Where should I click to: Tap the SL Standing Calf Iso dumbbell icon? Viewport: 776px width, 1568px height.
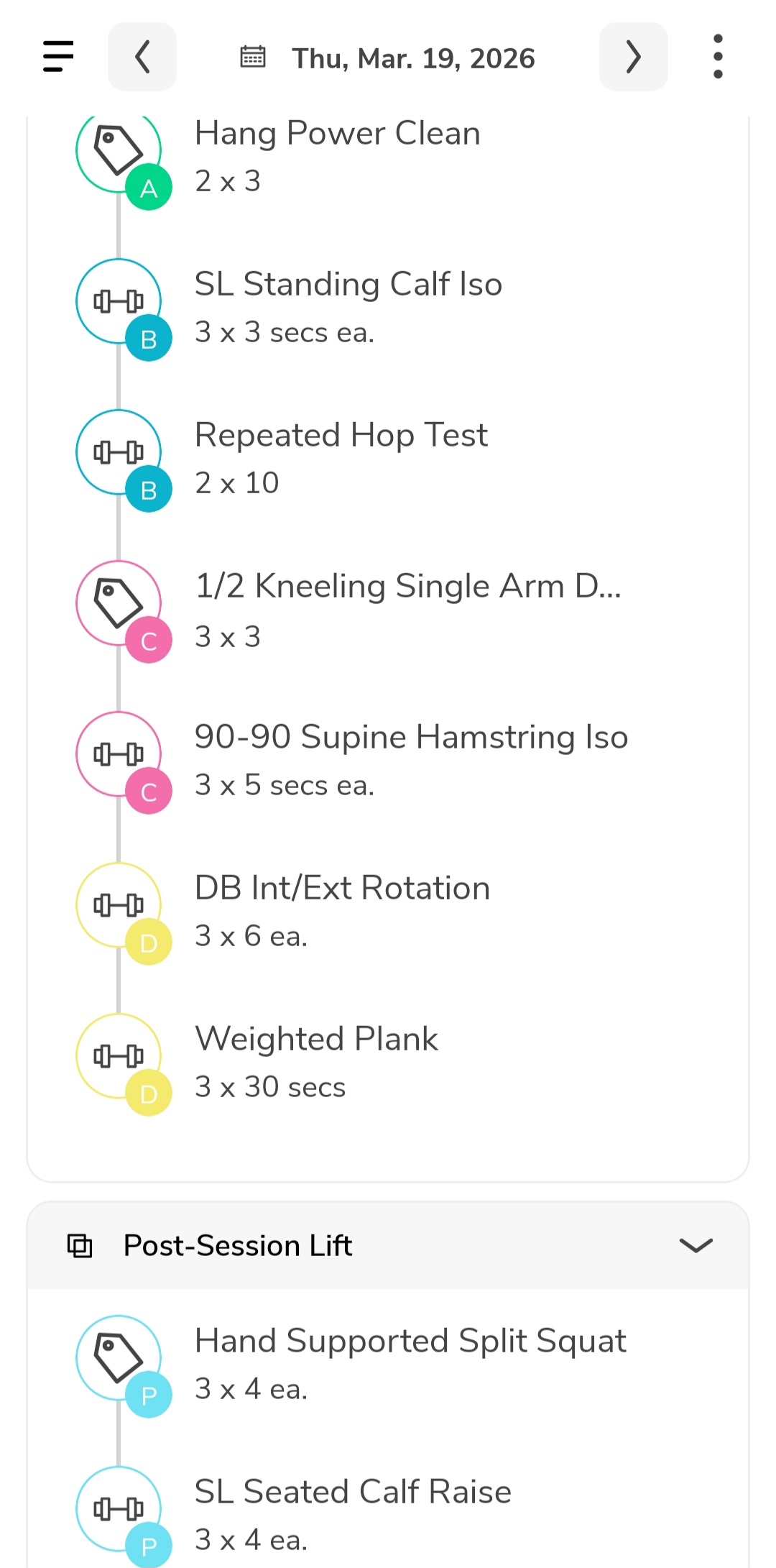click(119, 301)
